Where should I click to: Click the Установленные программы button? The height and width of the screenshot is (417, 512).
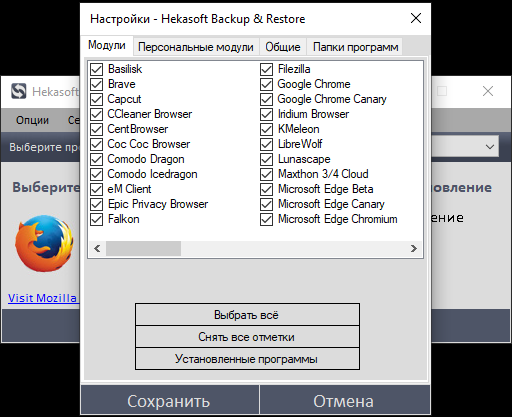click(247, 359)
